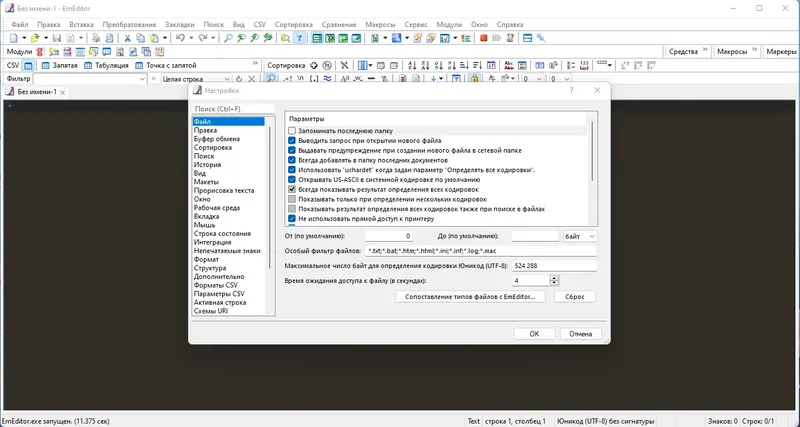Click the Сброс button
The width and height of the screenshot is (800, 427).
[574, 297]
